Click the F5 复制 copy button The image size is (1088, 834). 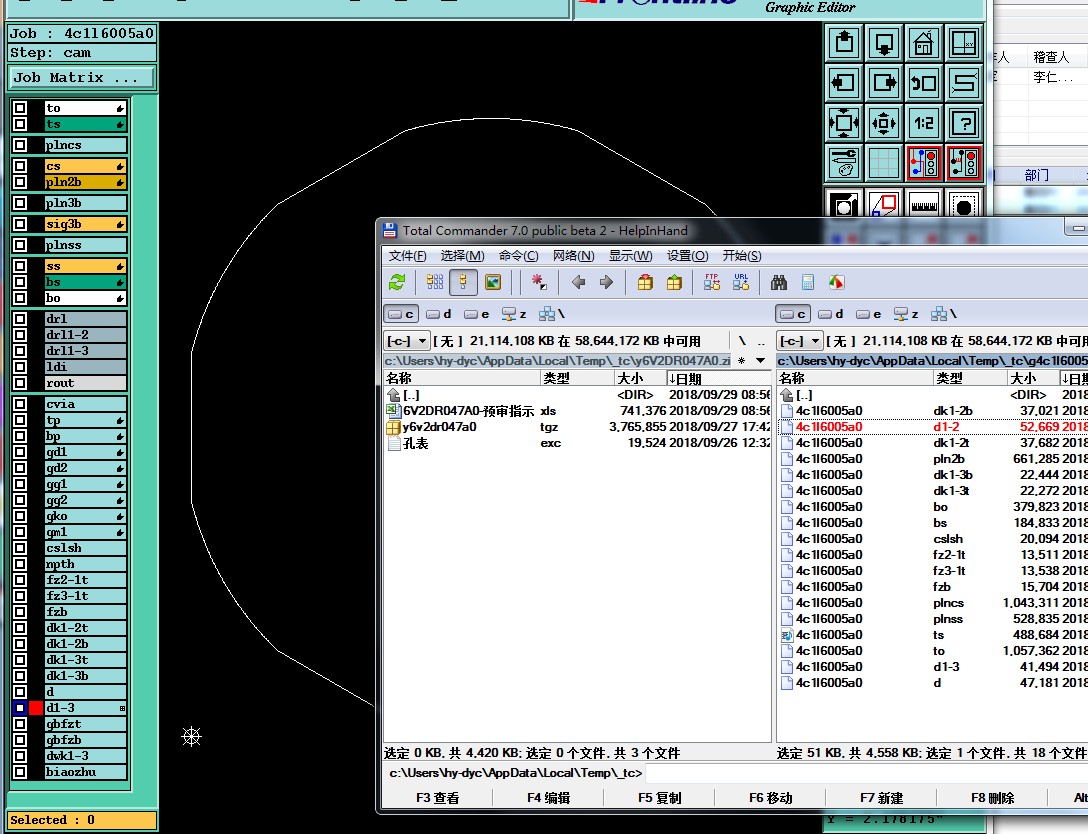(659, 797)
